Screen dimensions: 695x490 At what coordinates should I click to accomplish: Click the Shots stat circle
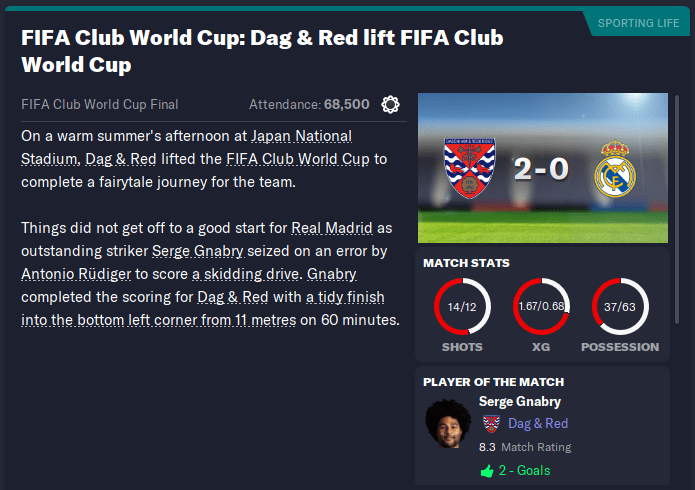pyautogui.click(x=462, y=305)
